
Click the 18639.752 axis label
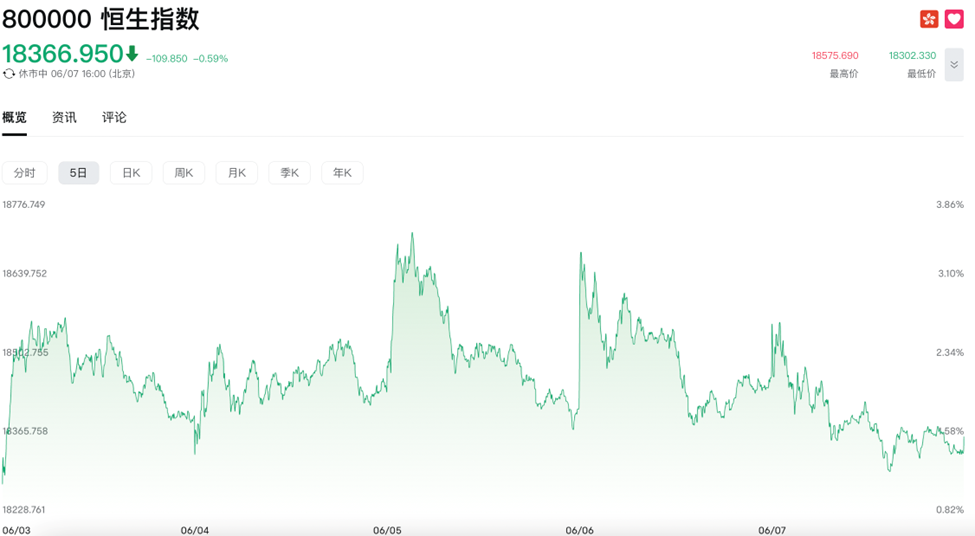24,274
